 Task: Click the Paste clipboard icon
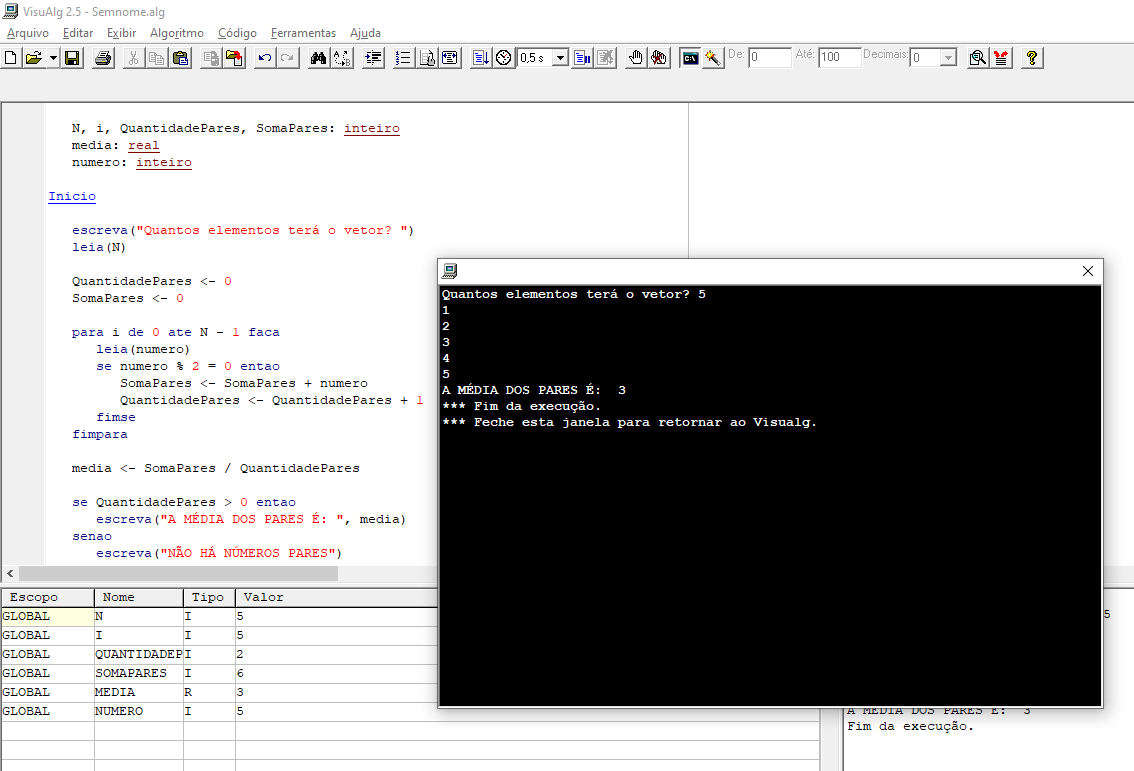tap(180, 58)
